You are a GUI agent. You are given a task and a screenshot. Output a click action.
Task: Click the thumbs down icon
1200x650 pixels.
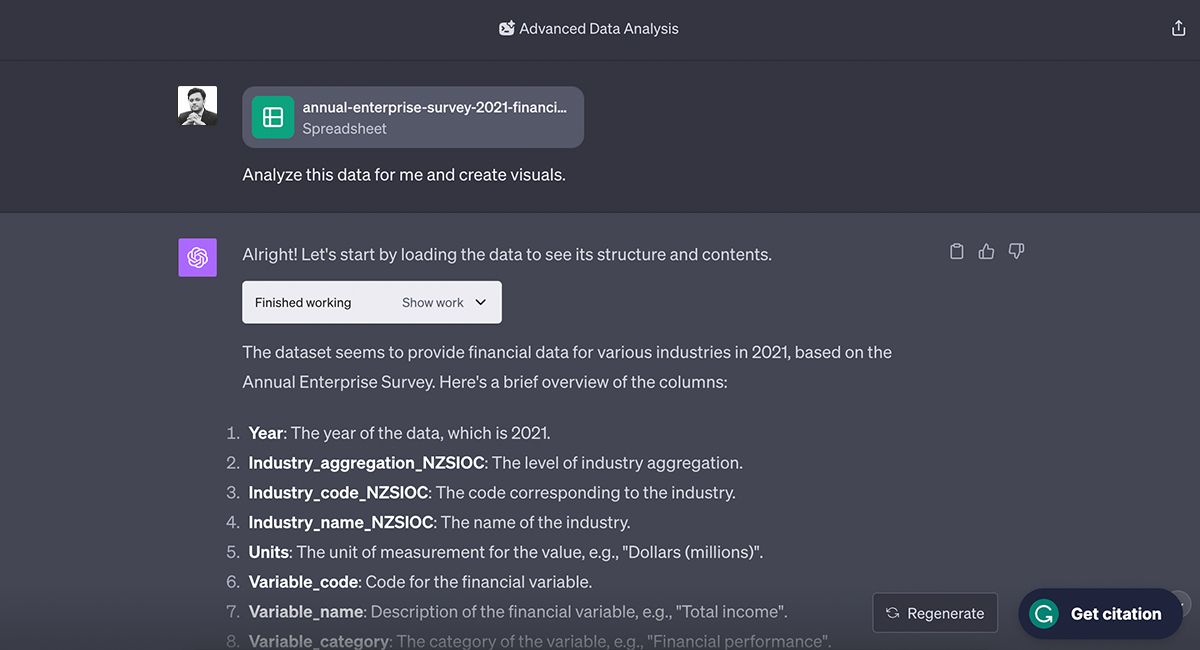(x=1016, y=252)
